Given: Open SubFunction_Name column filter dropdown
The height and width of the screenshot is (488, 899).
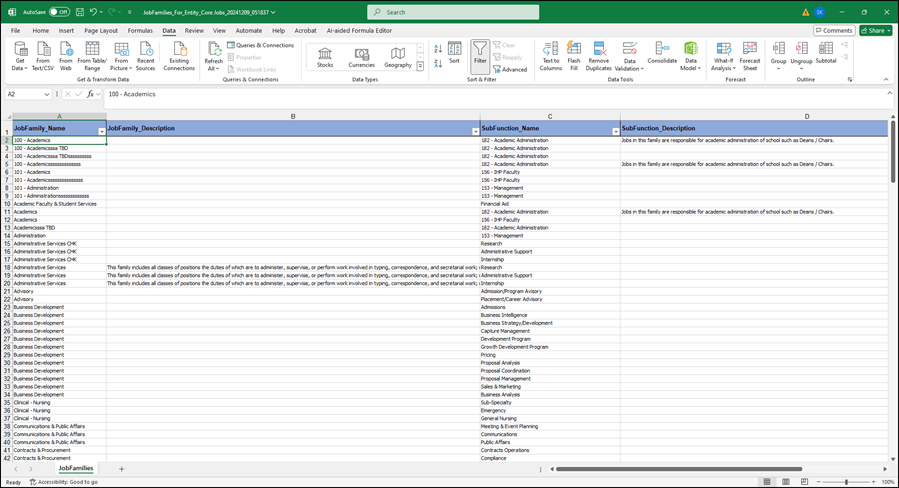Looking at the screenshot, I should pyautogui.click(x=614, y=131).
